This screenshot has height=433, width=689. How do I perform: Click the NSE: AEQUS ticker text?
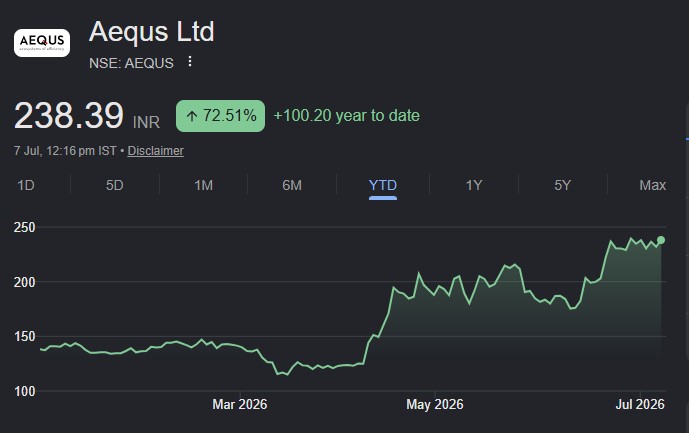point(131,63)
